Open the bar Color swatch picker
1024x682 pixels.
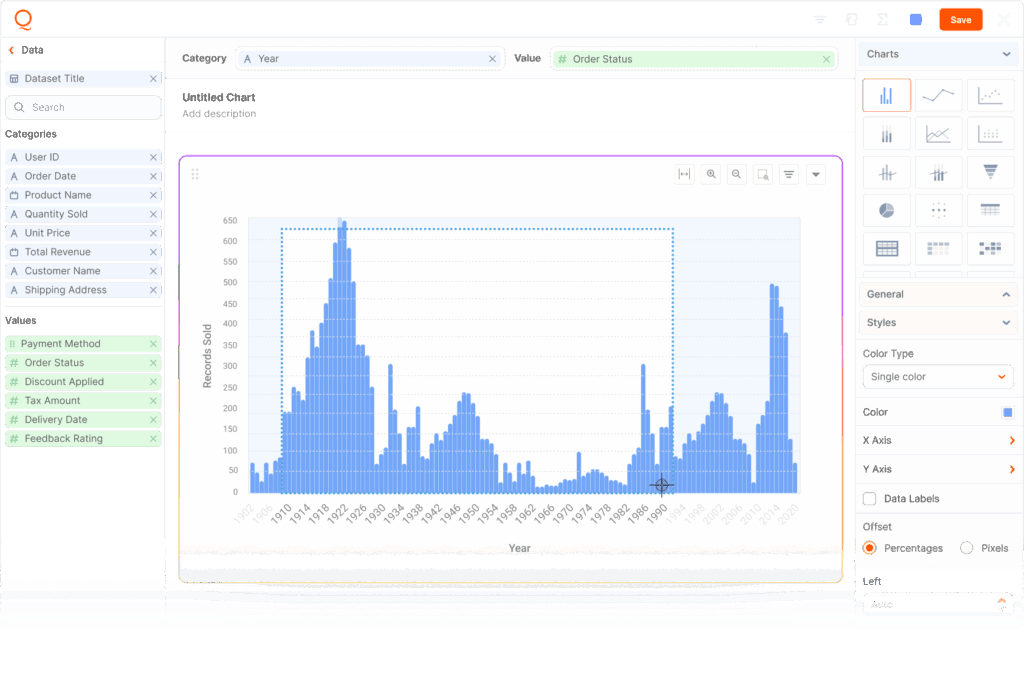pos(1007,412)
